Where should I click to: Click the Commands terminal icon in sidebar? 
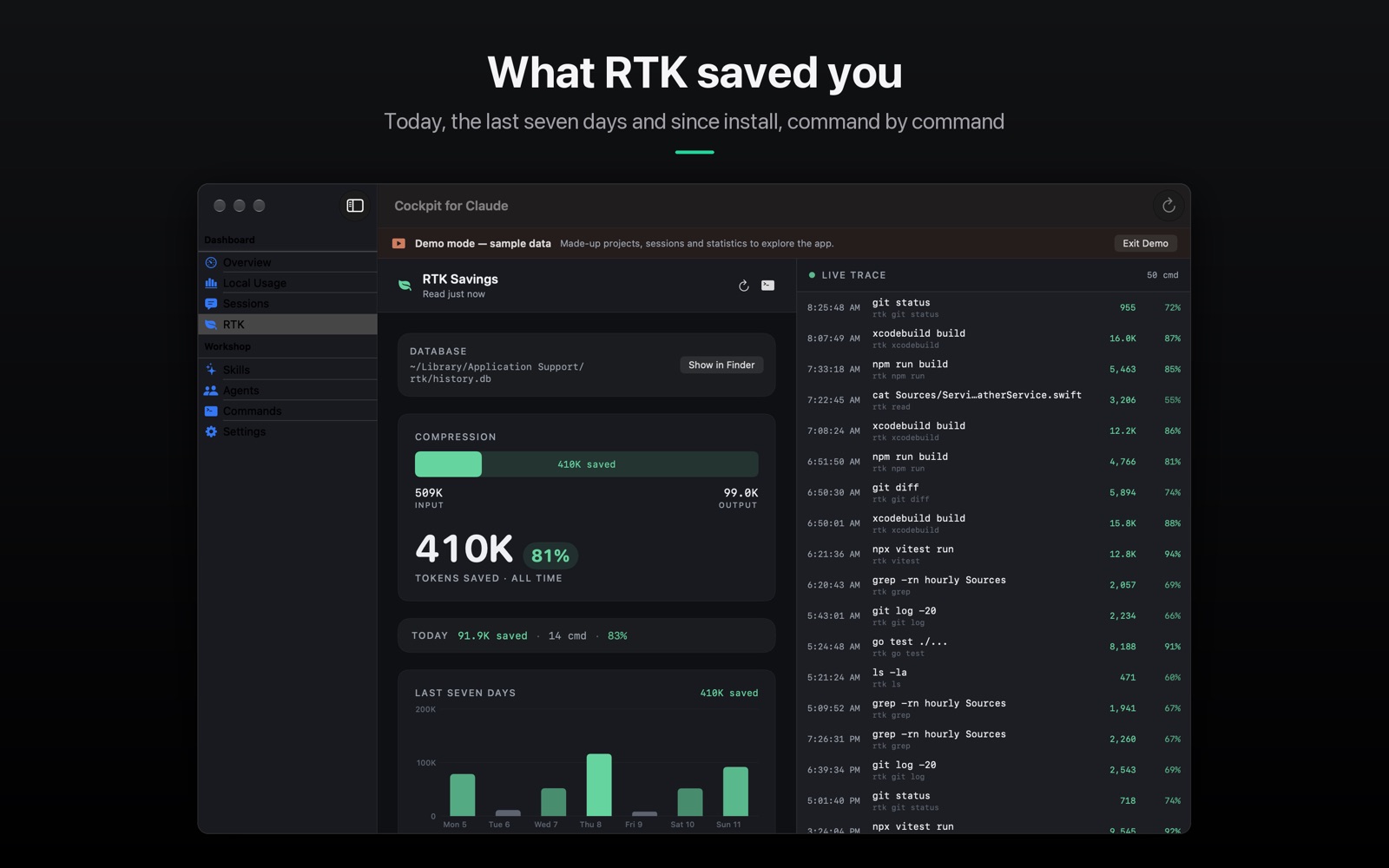click(x=211, y=411)
